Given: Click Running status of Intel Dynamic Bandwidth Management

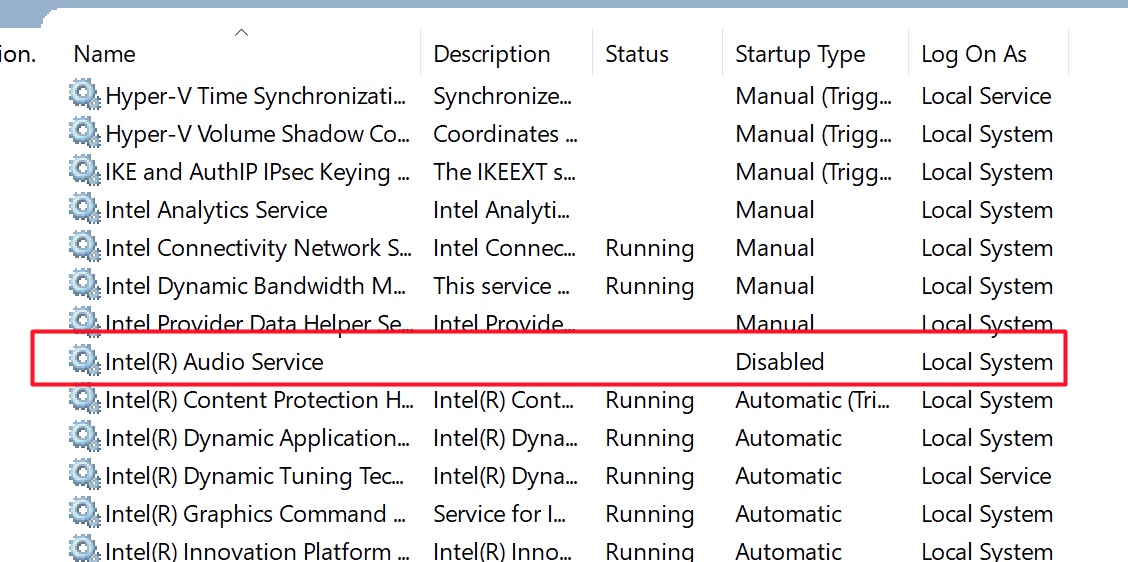Looking at the screenshot, I should tap(650, 287).
